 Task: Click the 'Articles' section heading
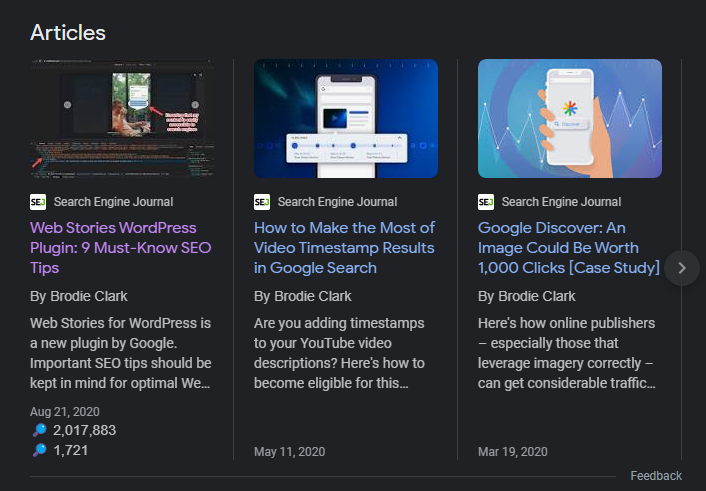point(68,33)
